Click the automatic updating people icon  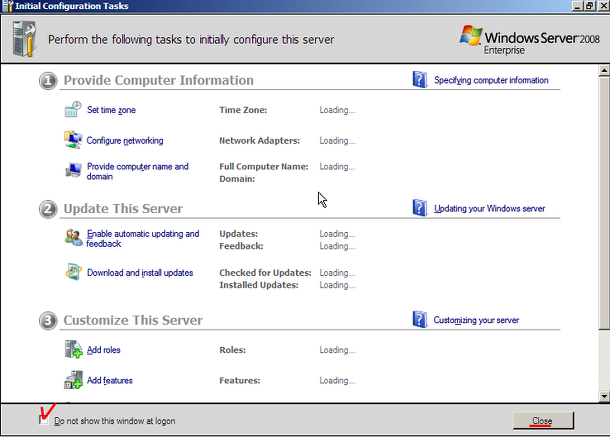74,237
